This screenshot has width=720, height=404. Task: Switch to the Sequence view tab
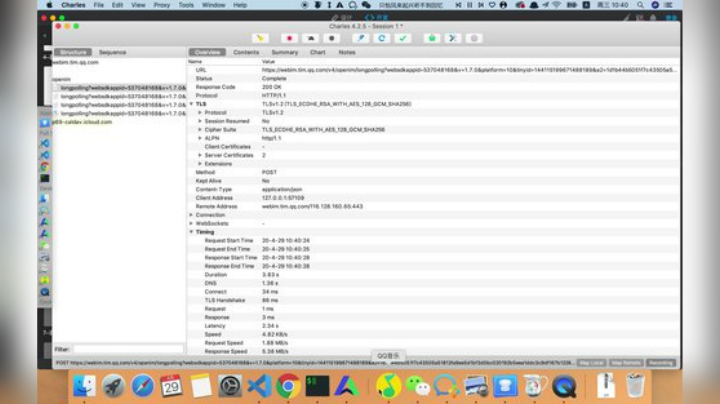pyautogui.click(x=112, y=52)
